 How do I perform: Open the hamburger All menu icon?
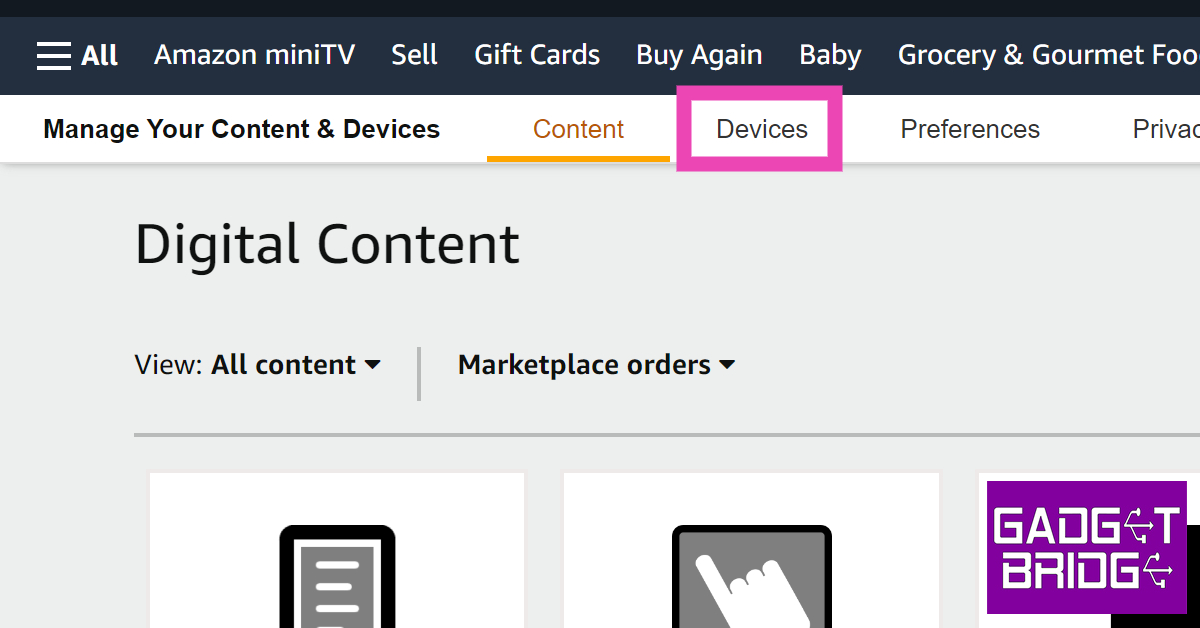[x=54, y=55]
